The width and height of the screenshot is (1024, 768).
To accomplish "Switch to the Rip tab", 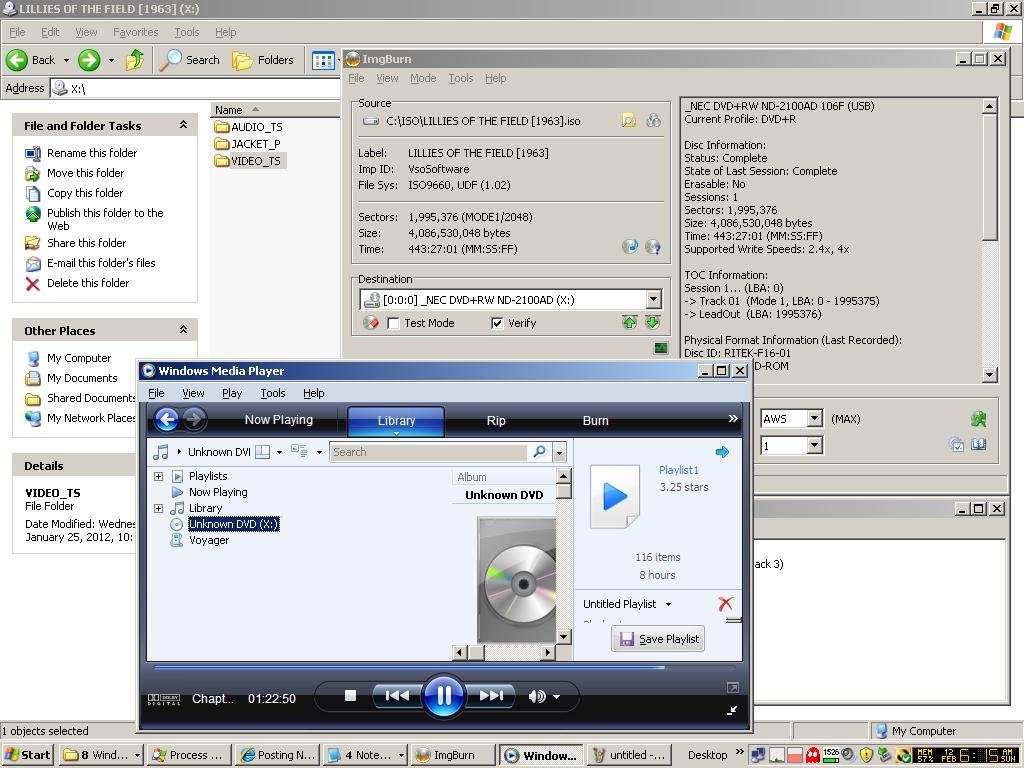I will [496, 421].
